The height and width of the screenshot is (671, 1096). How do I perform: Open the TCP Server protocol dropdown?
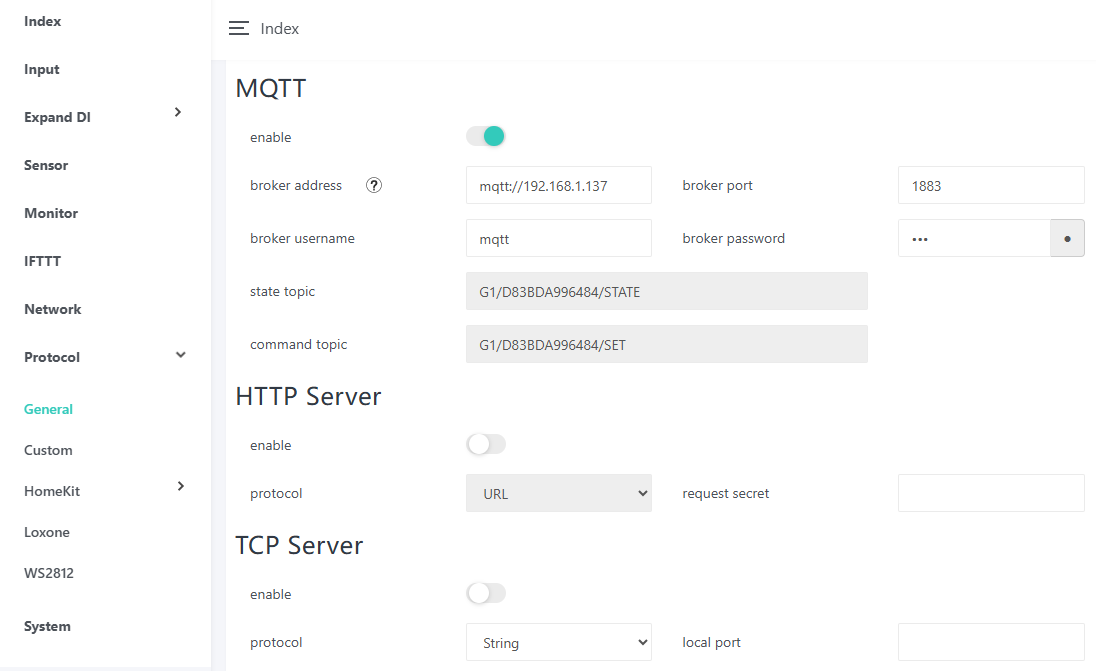point(558,642)
